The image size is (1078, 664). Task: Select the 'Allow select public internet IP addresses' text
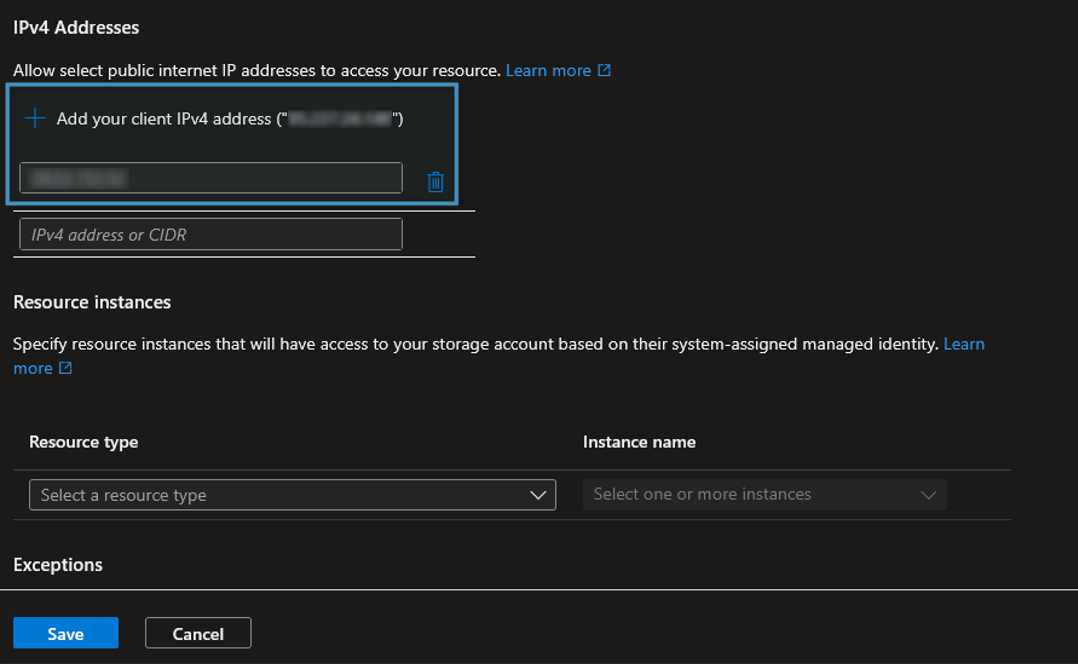(257, 70)
